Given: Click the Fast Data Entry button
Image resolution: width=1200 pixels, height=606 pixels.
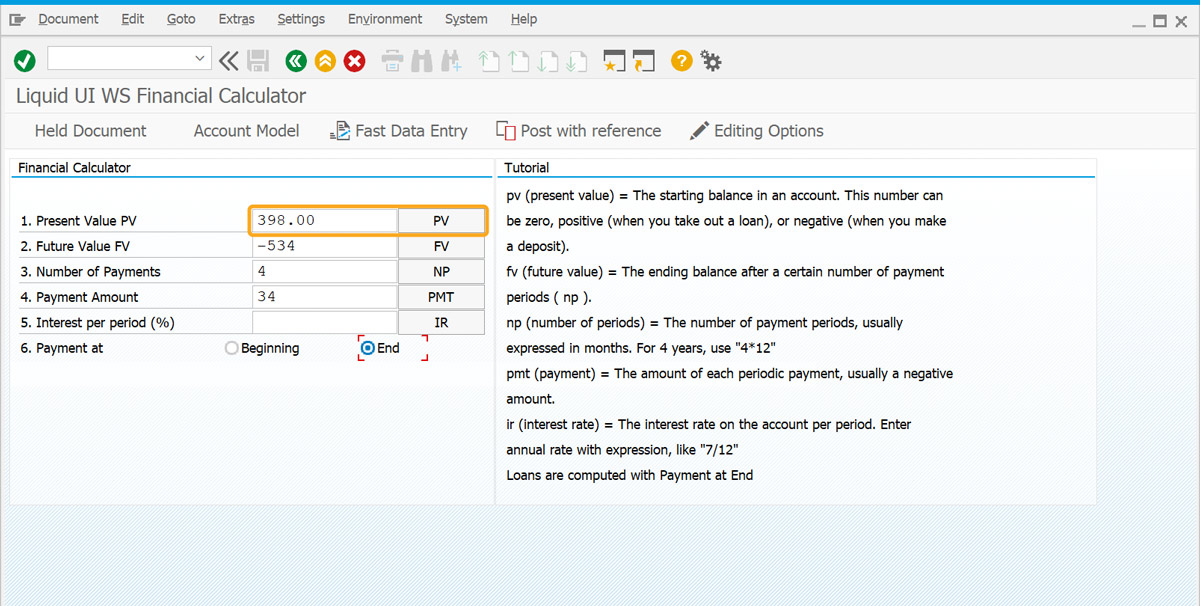Looking at the screenshot, I should (x=398, y=131).
